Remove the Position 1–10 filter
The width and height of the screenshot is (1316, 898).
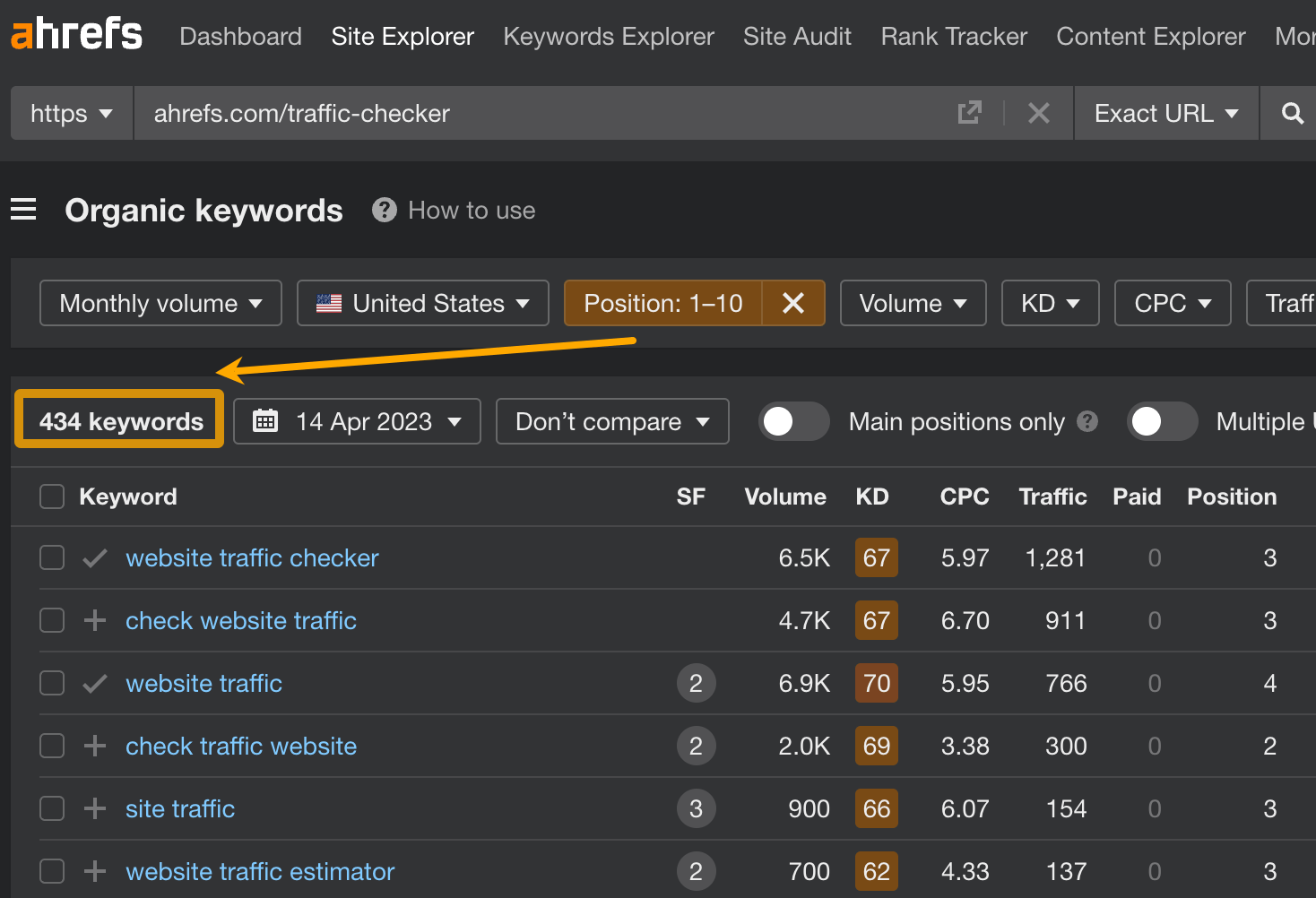(793, 303)
